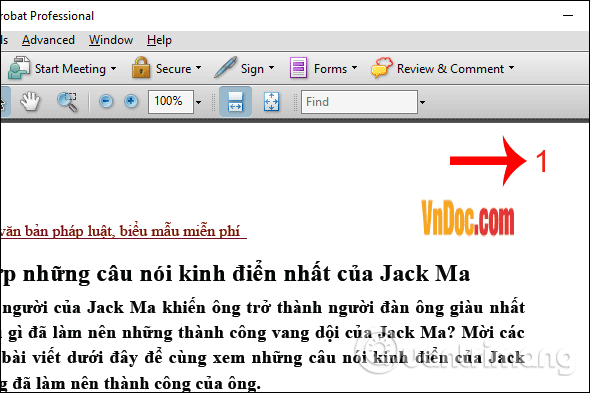Click the Sign pen icon

point(225,67)
